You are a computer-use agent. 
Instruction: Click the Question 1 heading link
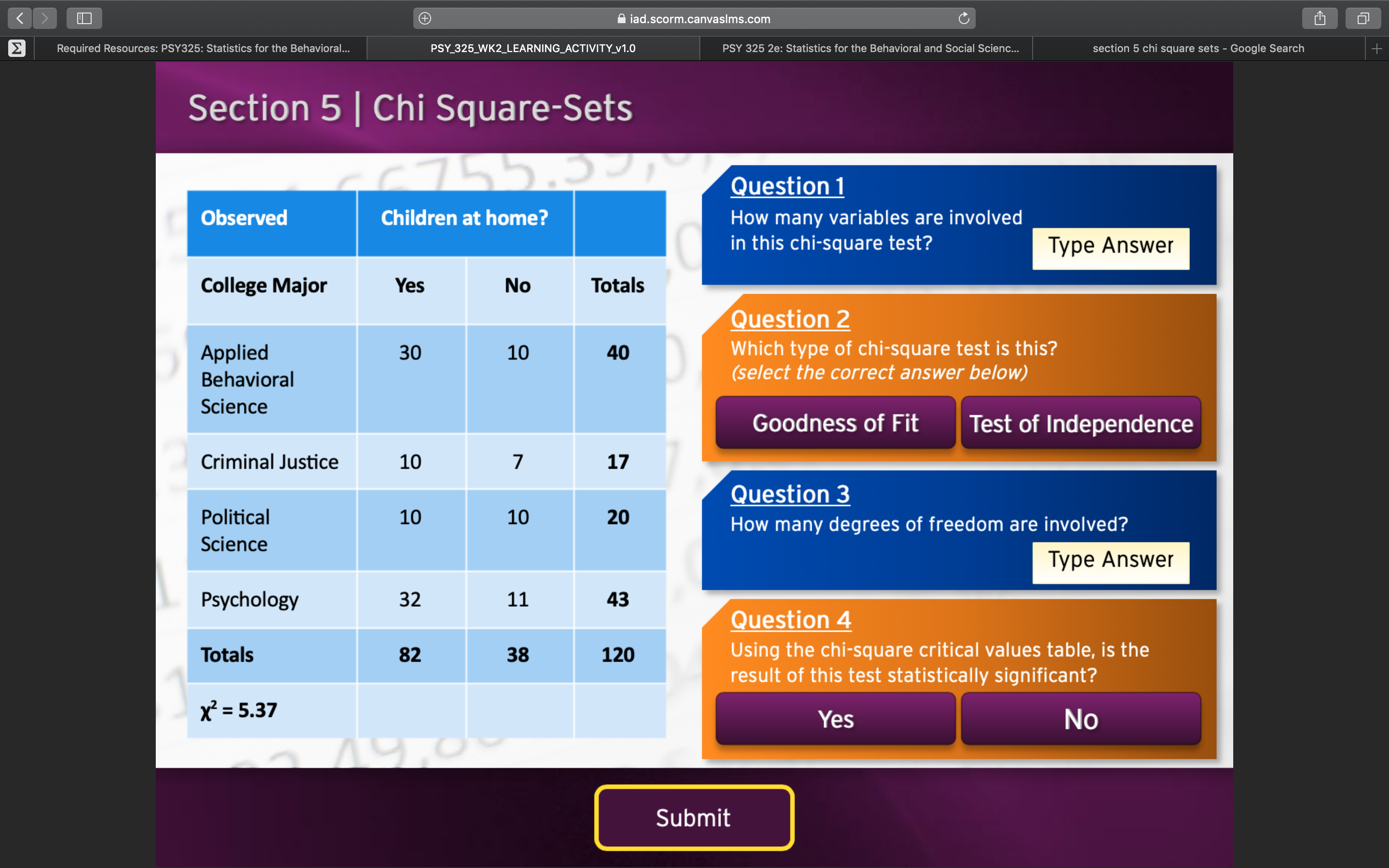click(x=787, y=186)
